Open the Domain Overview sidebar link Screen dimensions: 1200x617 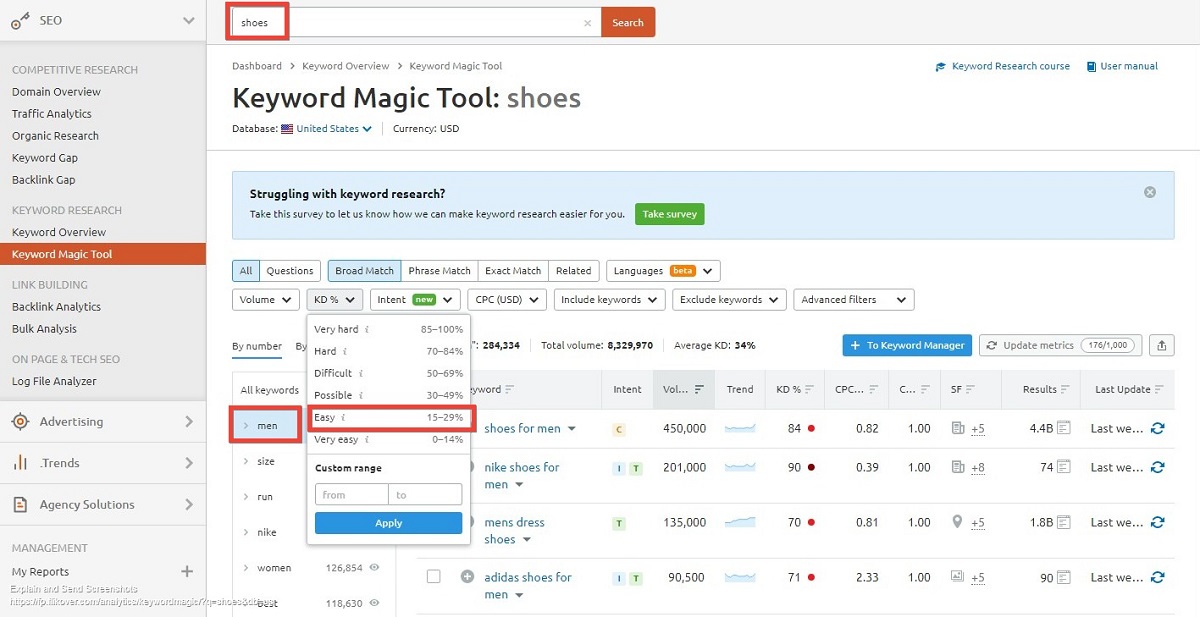click(x=56, y=92)
